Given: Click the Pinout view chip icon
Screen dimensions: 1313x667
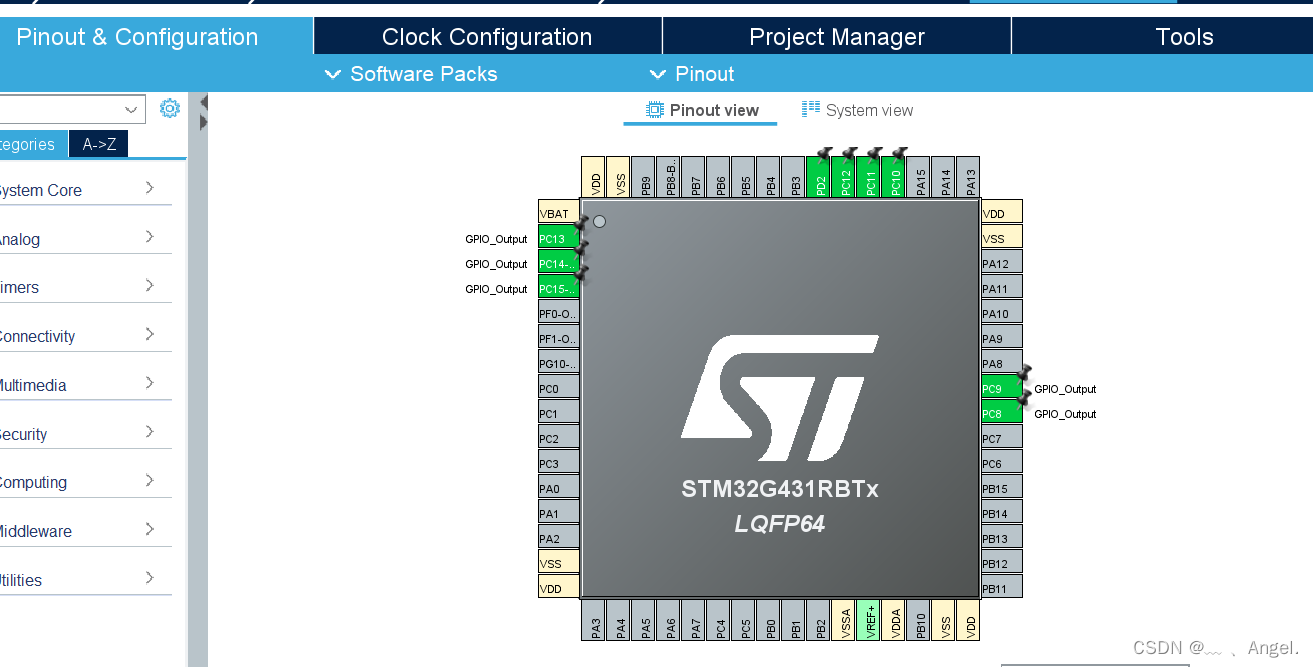Looking at the screenshot, I should (655, 110).
